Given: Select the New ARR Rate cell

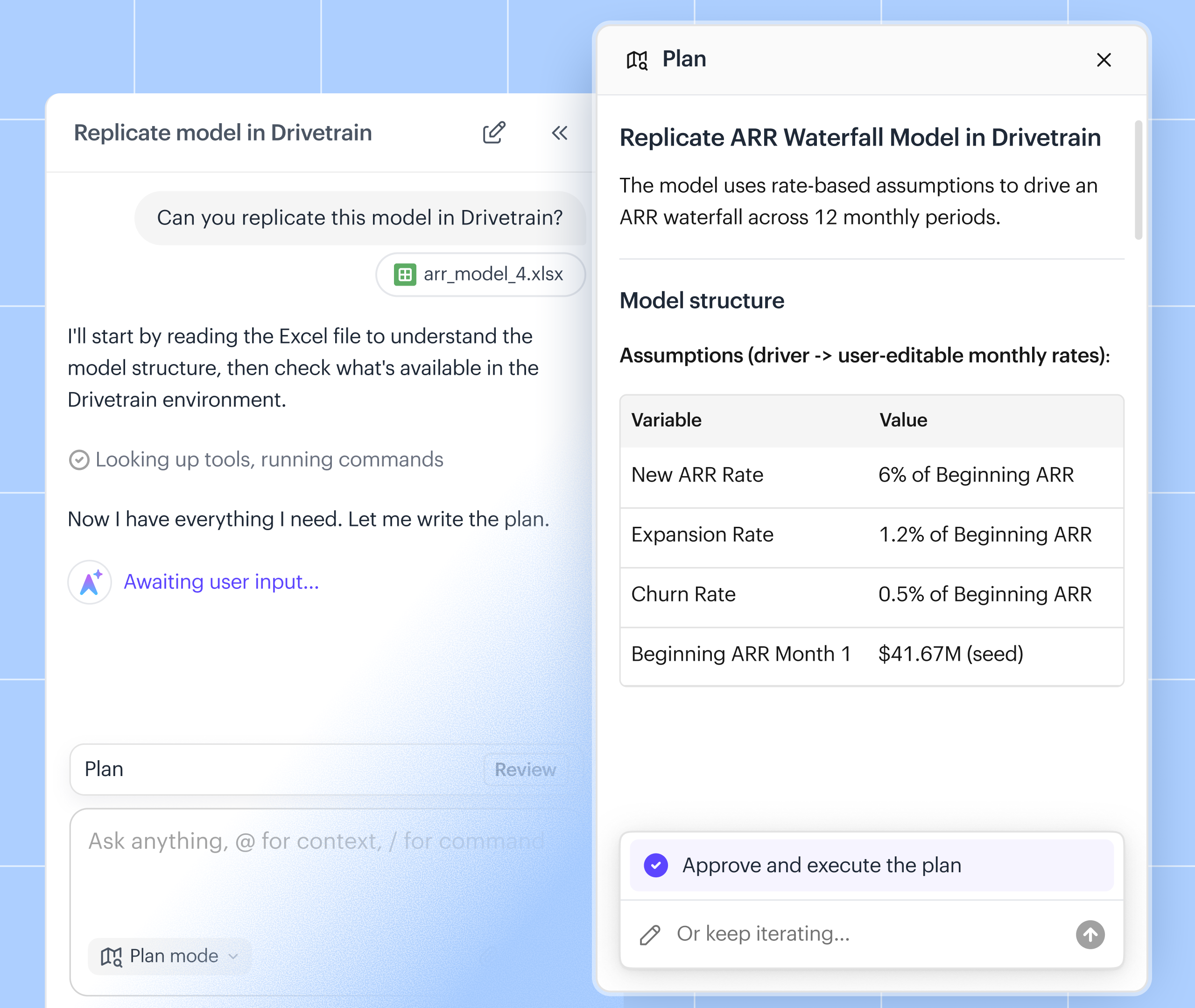Looking at the screenshot, I should click(697, 475).
